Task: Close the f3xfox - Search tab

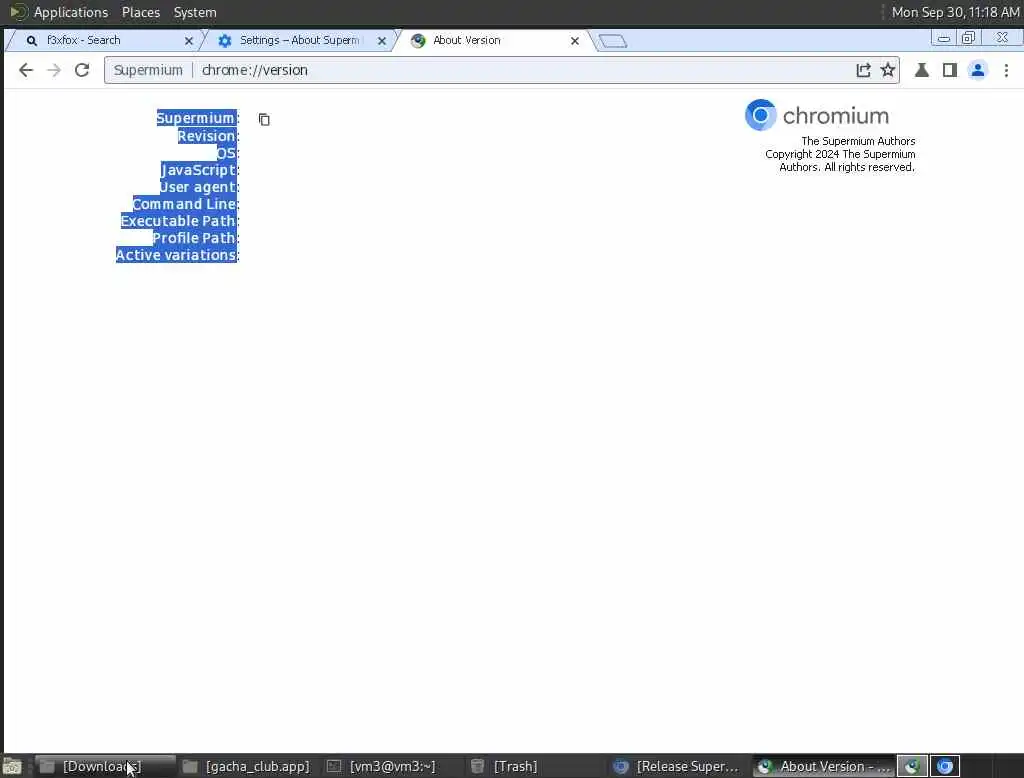Action: point(189,41)
